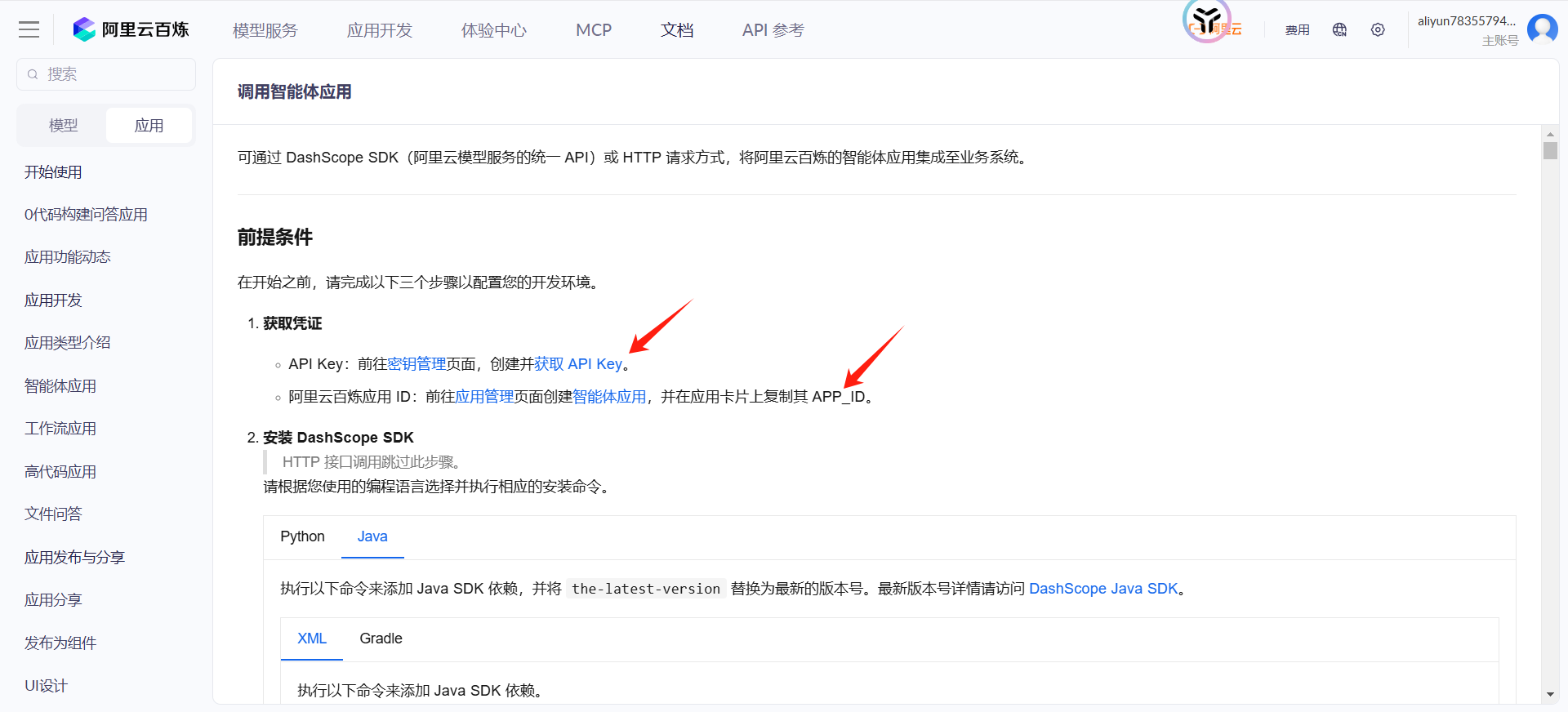Image resolution: width=1568 pixels, height=712 pixels.
Task: Focus the 搜索 input field
Action: pos(106,74)
